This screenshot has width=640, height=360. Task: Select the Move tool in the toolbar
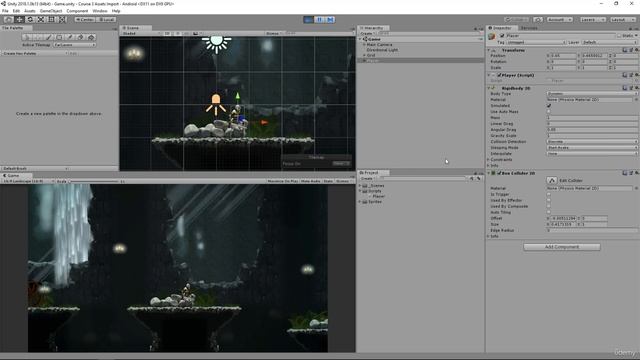(19, 19)
